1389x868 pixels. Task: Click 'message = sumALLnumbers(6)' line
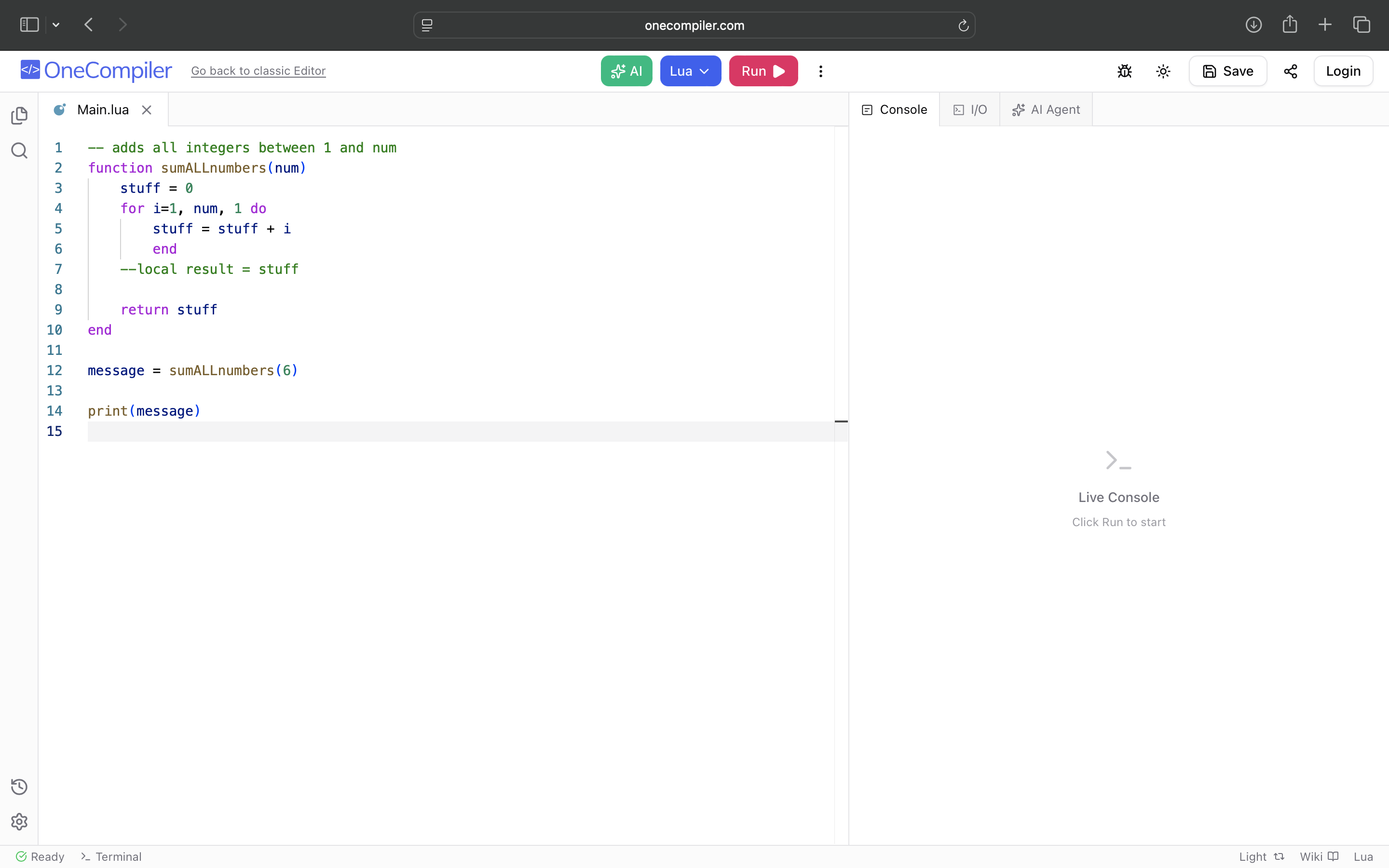click(193, 370)
